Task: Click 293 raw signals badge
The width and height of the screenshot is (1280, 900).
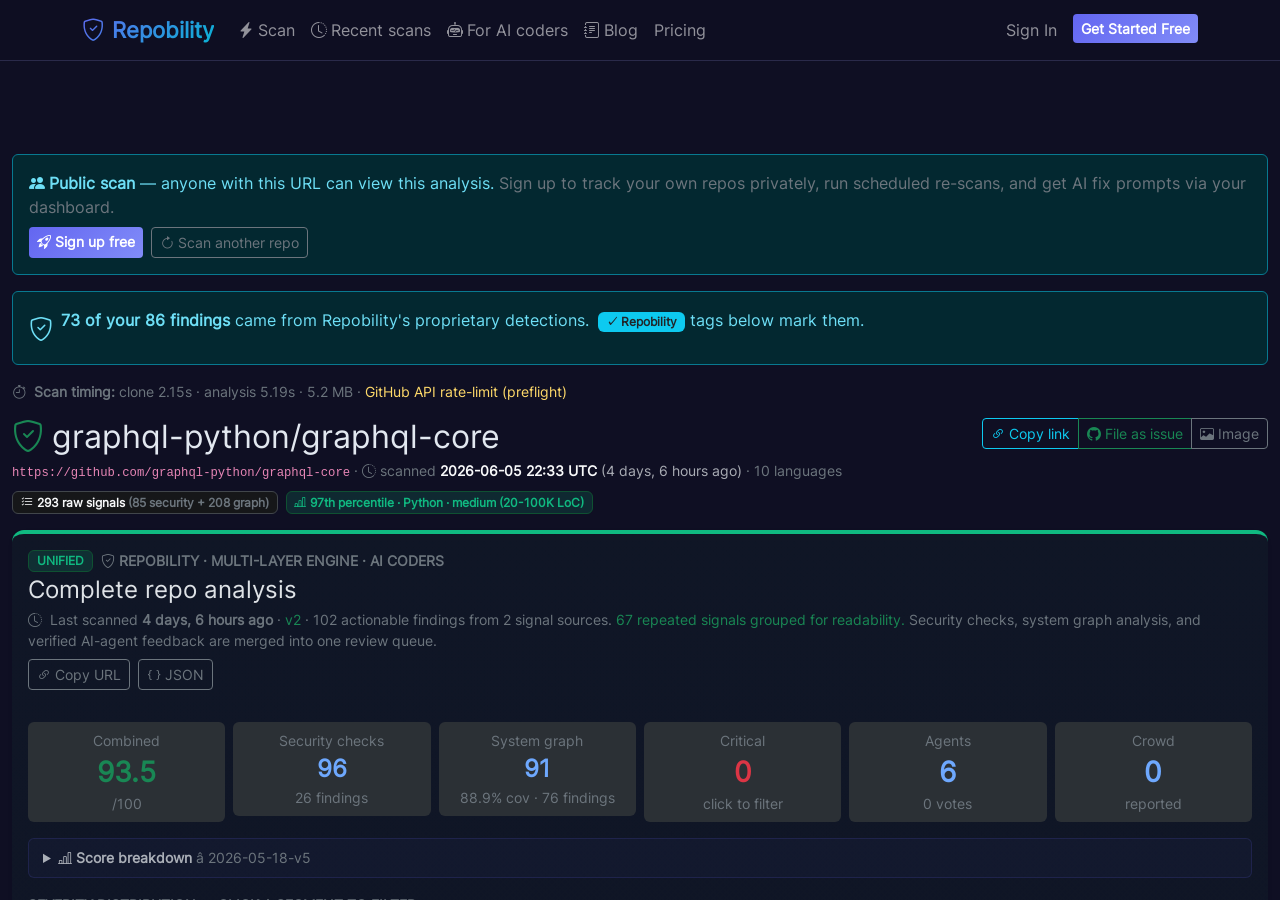Action: [x=145, y=502]
